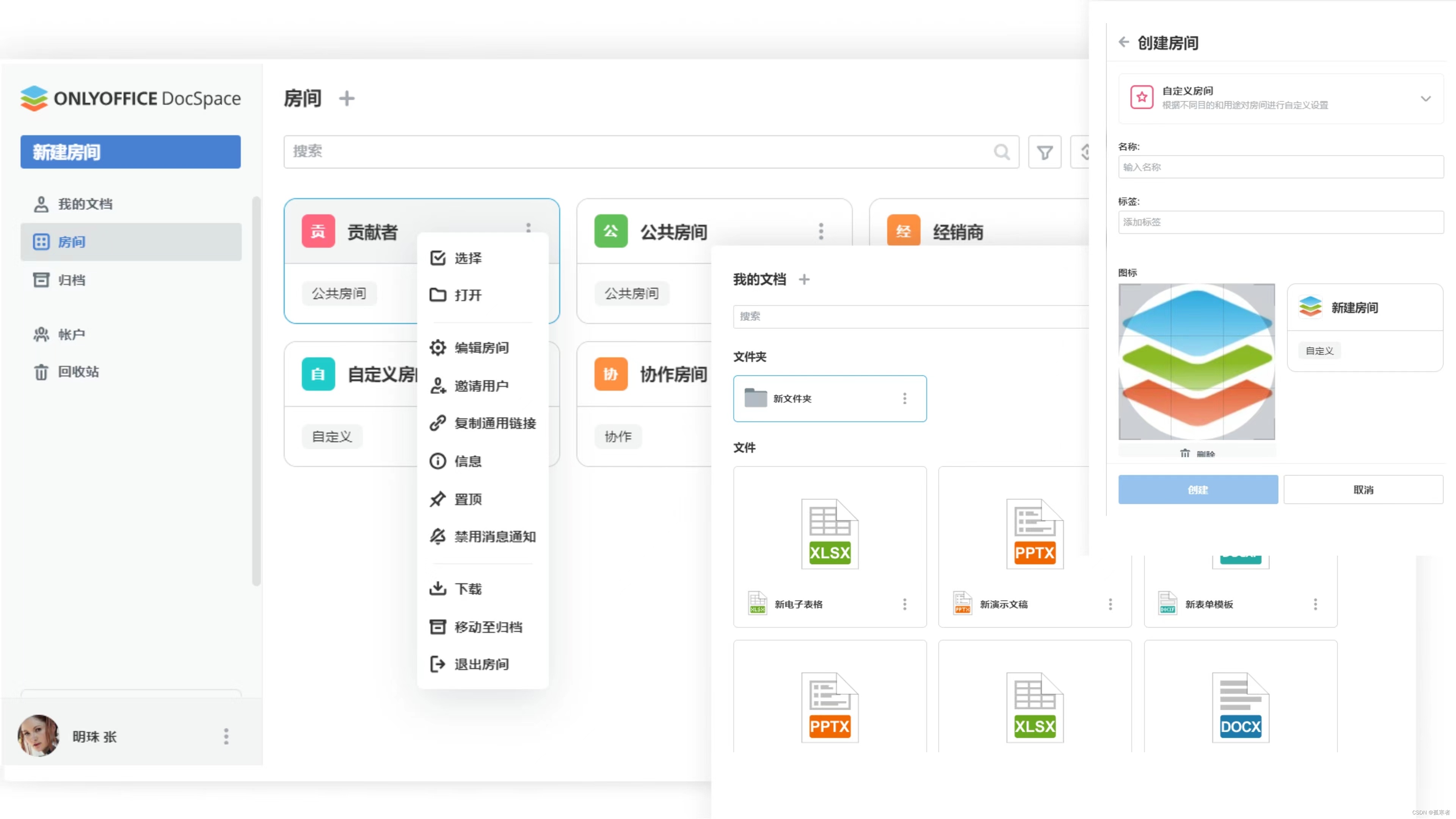Screen dimensions: 1456x819
Task: Click the blue 新建房间 button
Action: [x=130, y=152]
